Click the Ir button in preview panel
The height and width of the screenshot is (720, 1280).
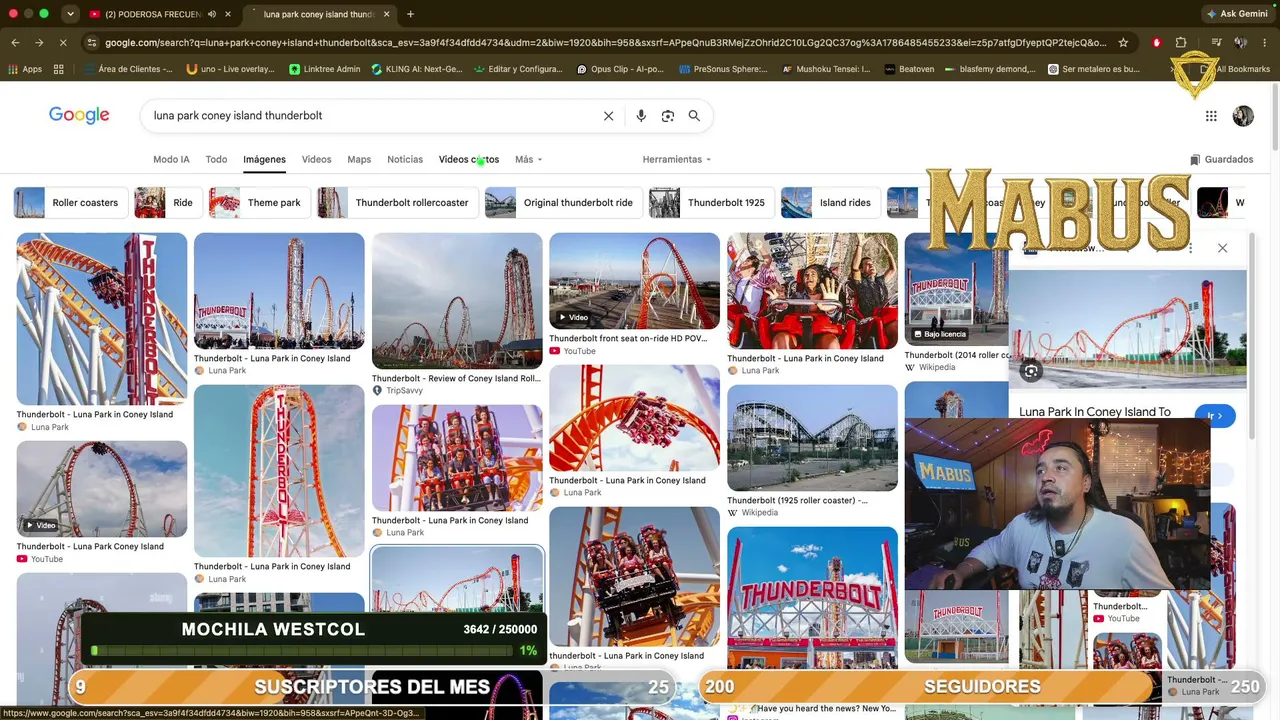pyautogui.click(x=1215, y=416)
